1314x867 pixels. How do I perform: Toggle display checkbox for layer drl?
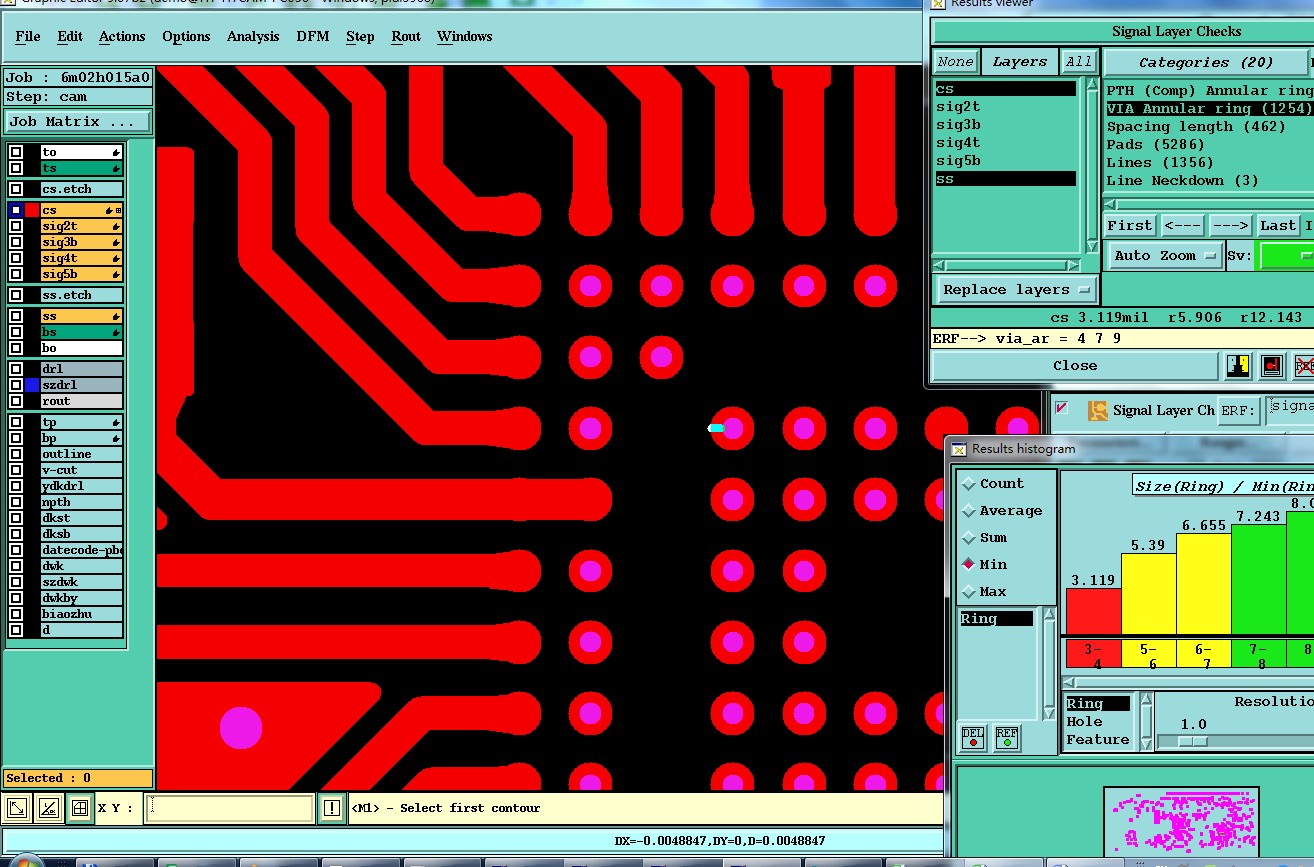click(16, 369)
